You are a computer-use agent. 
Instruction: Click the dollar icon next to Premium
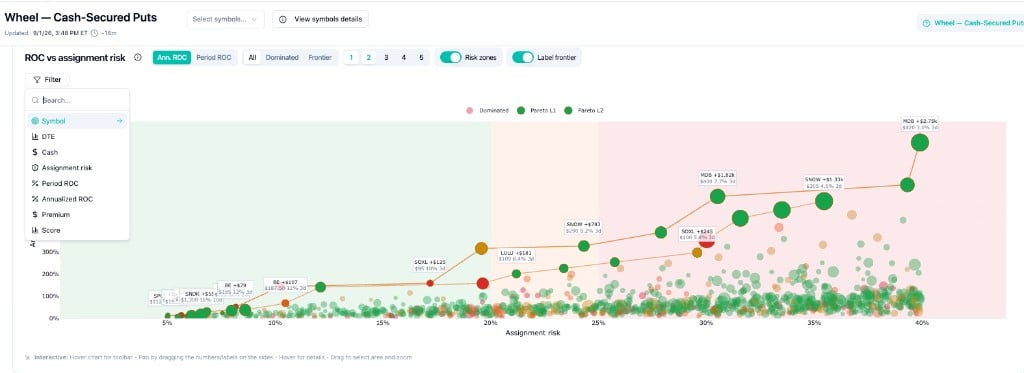click(35, 215)
